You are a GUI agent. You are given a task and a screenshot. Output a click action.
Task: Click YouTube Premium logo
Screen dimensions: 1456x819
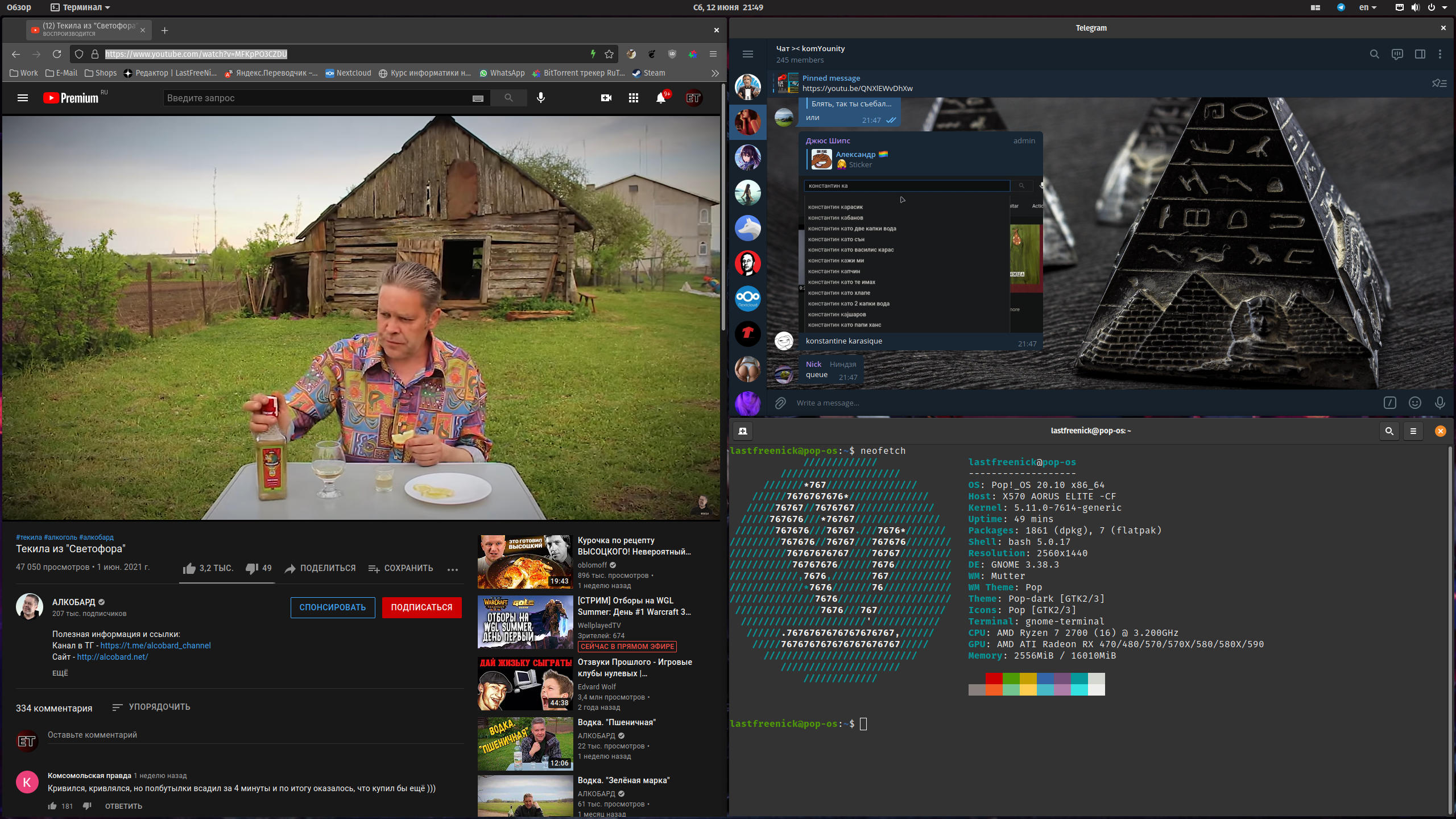71,98
